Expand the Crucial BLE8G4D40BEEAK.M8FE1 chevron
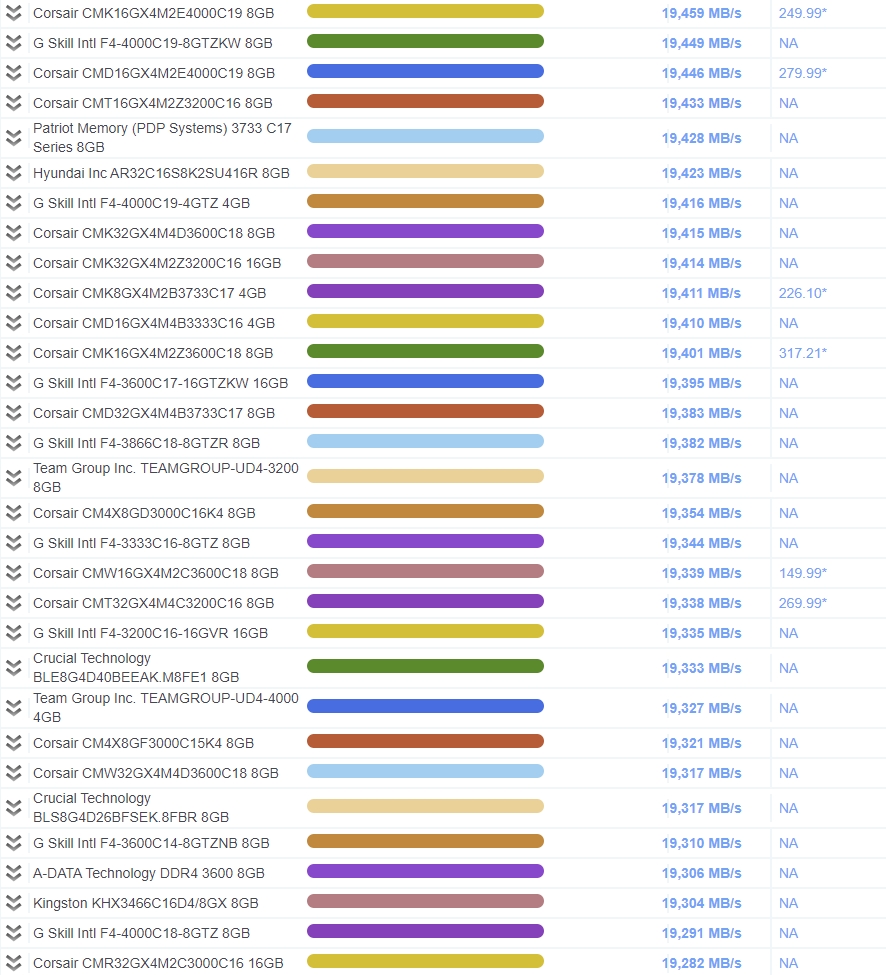 14,668
